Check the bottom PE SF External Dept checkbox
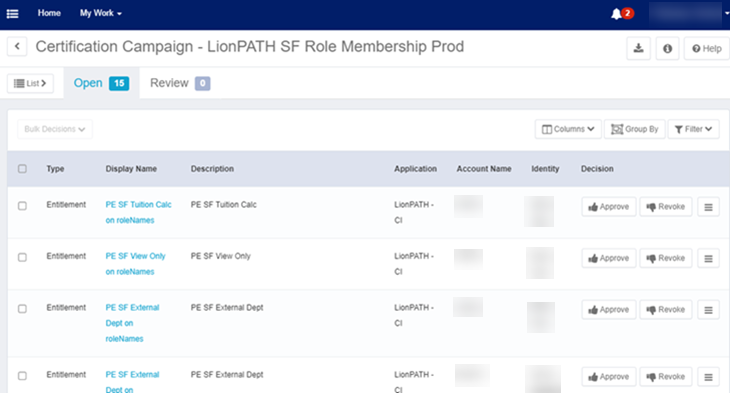 click(22, 376)
